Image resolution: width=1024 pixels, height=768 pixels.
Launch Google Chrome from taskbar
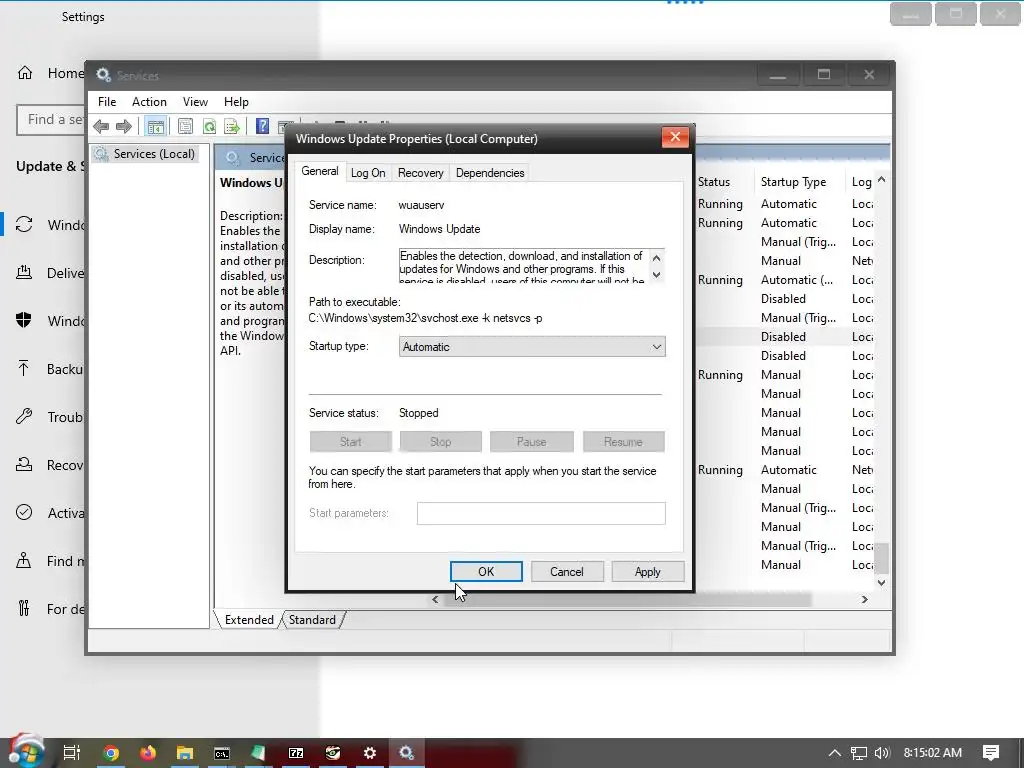pyautogui.click(x=111, y=753)
